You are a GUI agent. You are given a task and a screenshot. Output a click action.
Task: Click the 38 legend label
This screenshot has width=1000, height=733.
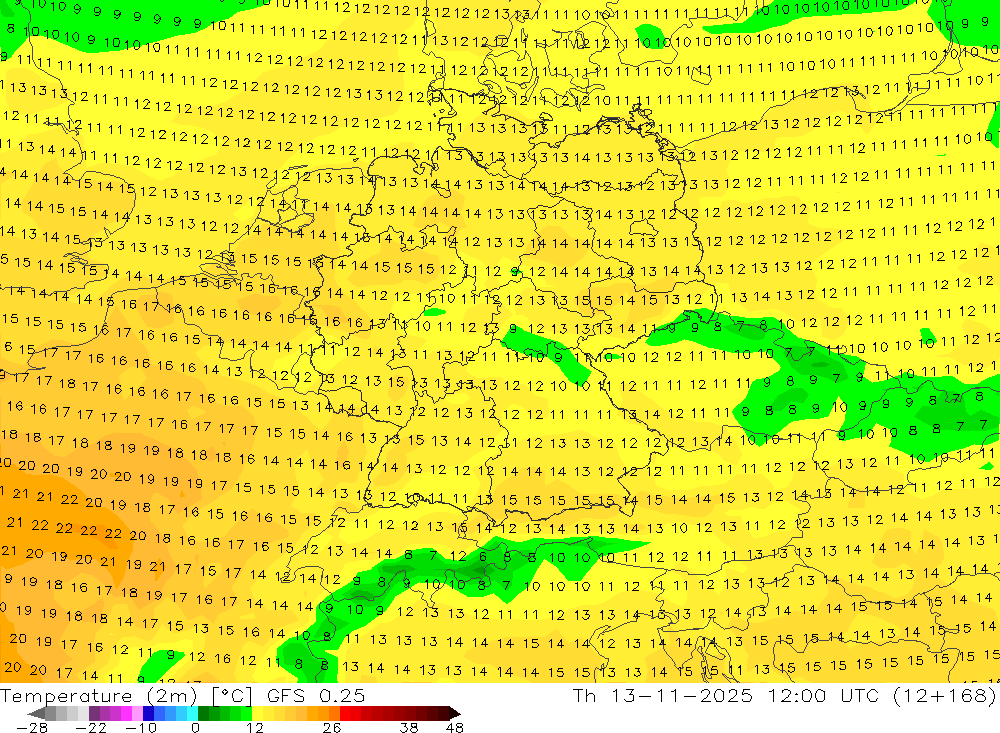point(409,727)
